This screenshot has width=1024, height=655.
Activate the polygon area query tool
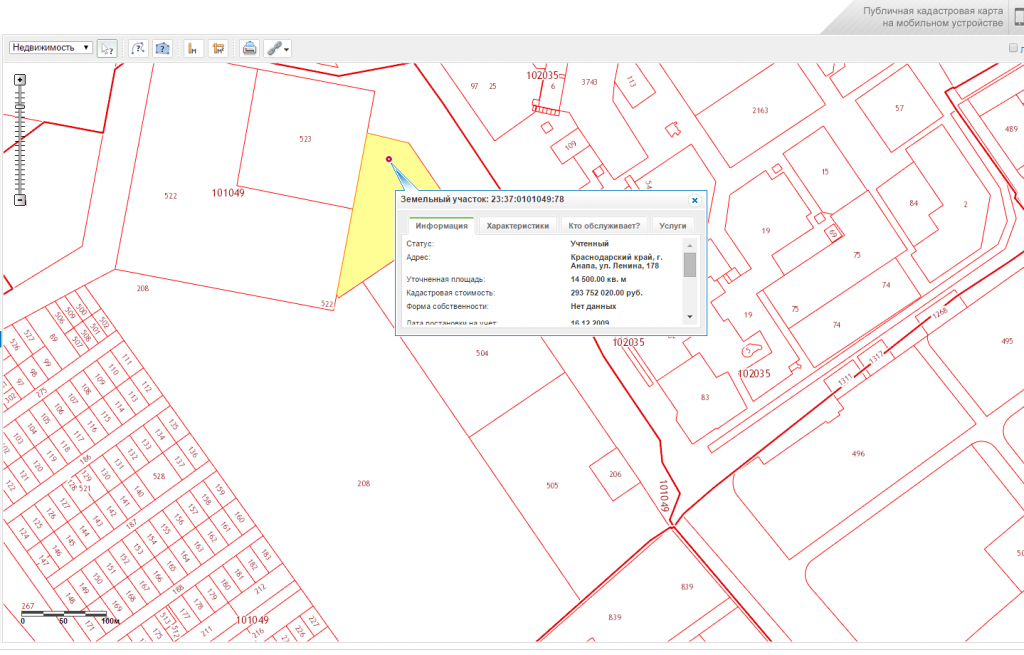click(162, 48)
